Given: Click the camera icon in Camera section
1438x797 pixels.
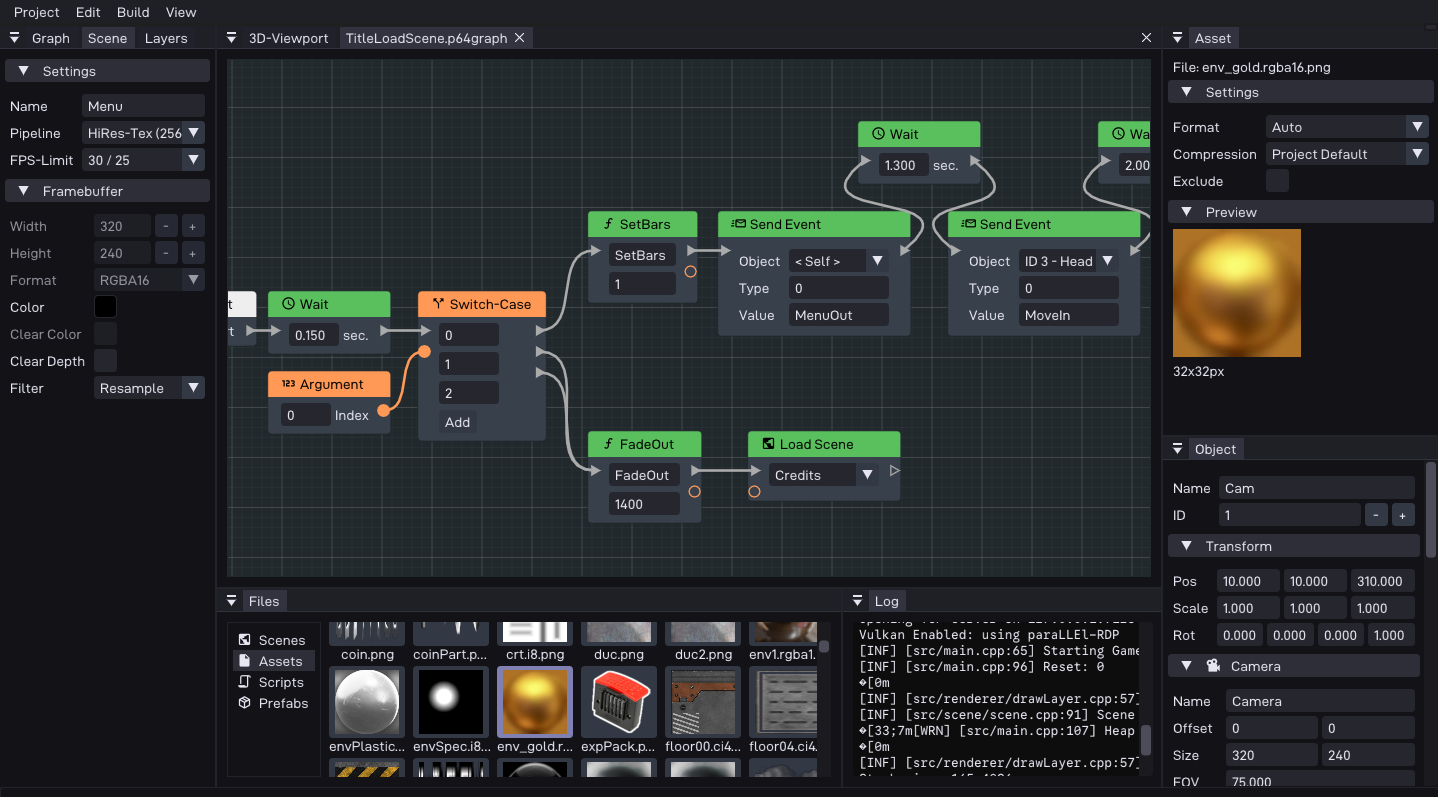Looking at the screenshot, I should pos(1213,666).
